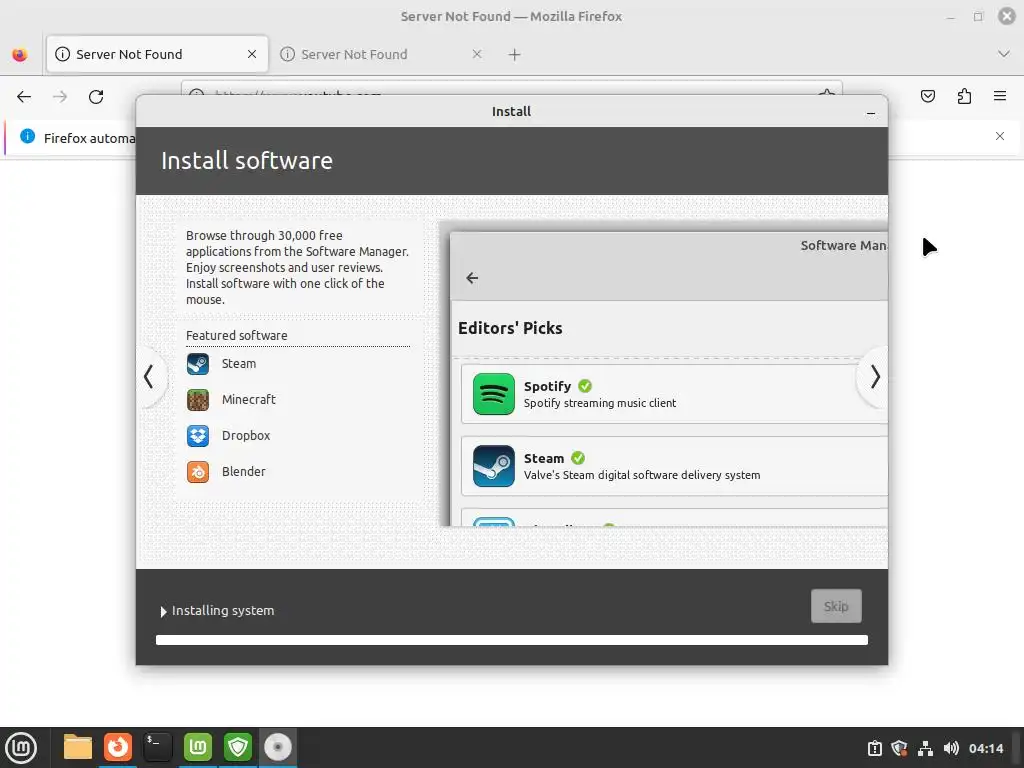The width and height of the screenshot is (1024, 768).
Task: Expand the Installing system details triangle
Action: [163, 612]
